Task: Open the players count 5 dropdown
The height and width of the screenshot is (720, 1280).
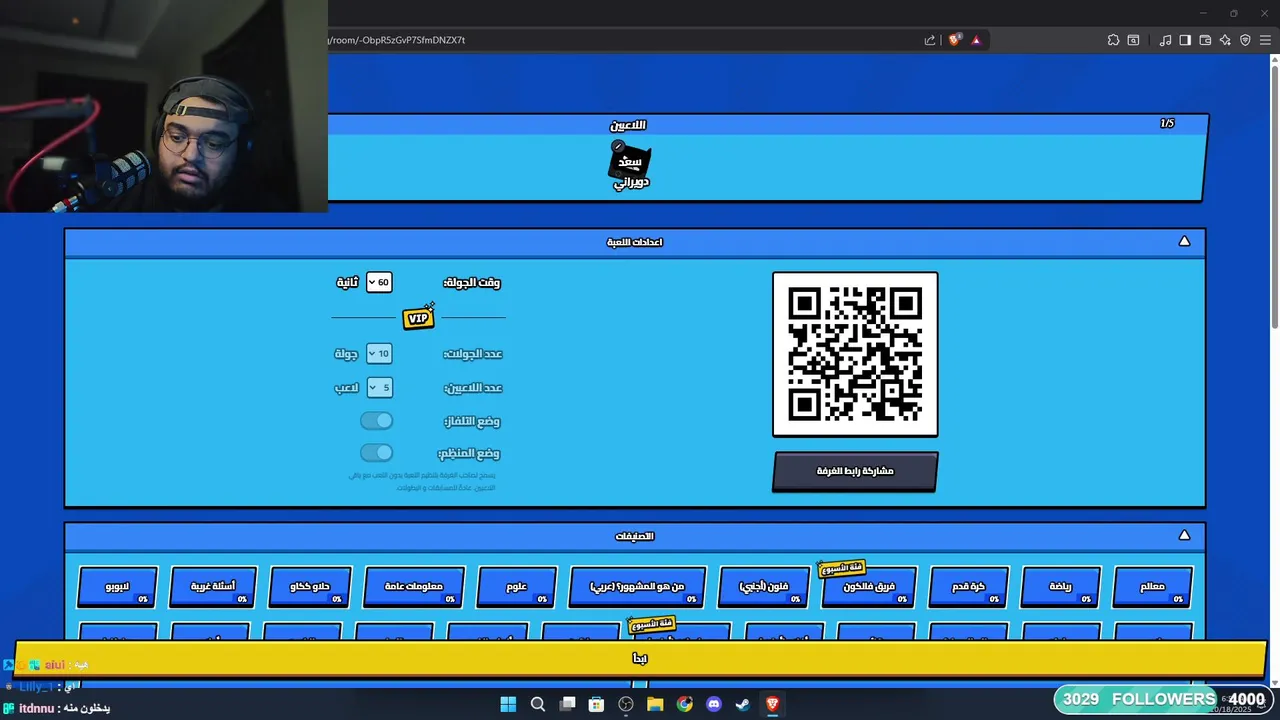Action: [x=379, y=387]
